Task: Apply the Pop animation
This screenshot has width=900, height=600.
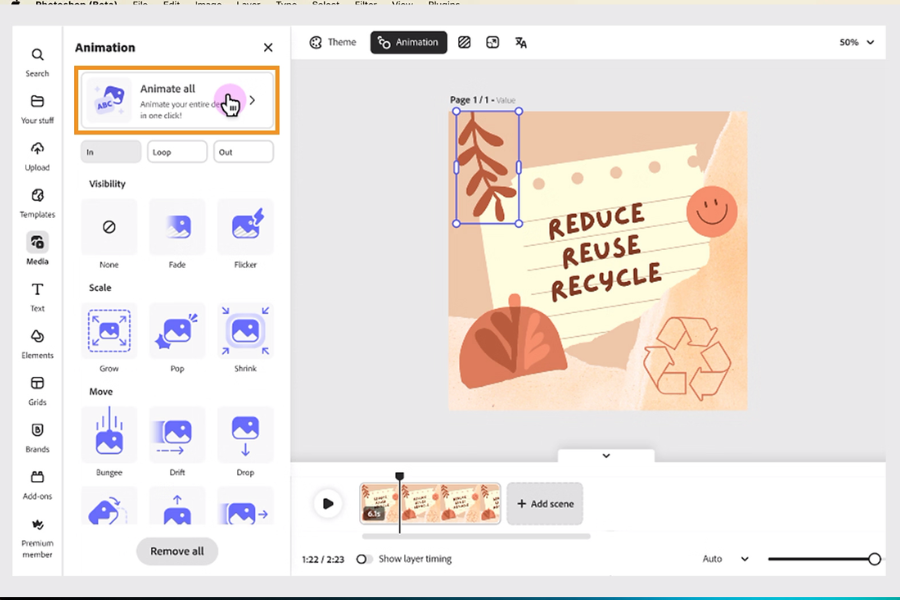Action: point(177,331)
